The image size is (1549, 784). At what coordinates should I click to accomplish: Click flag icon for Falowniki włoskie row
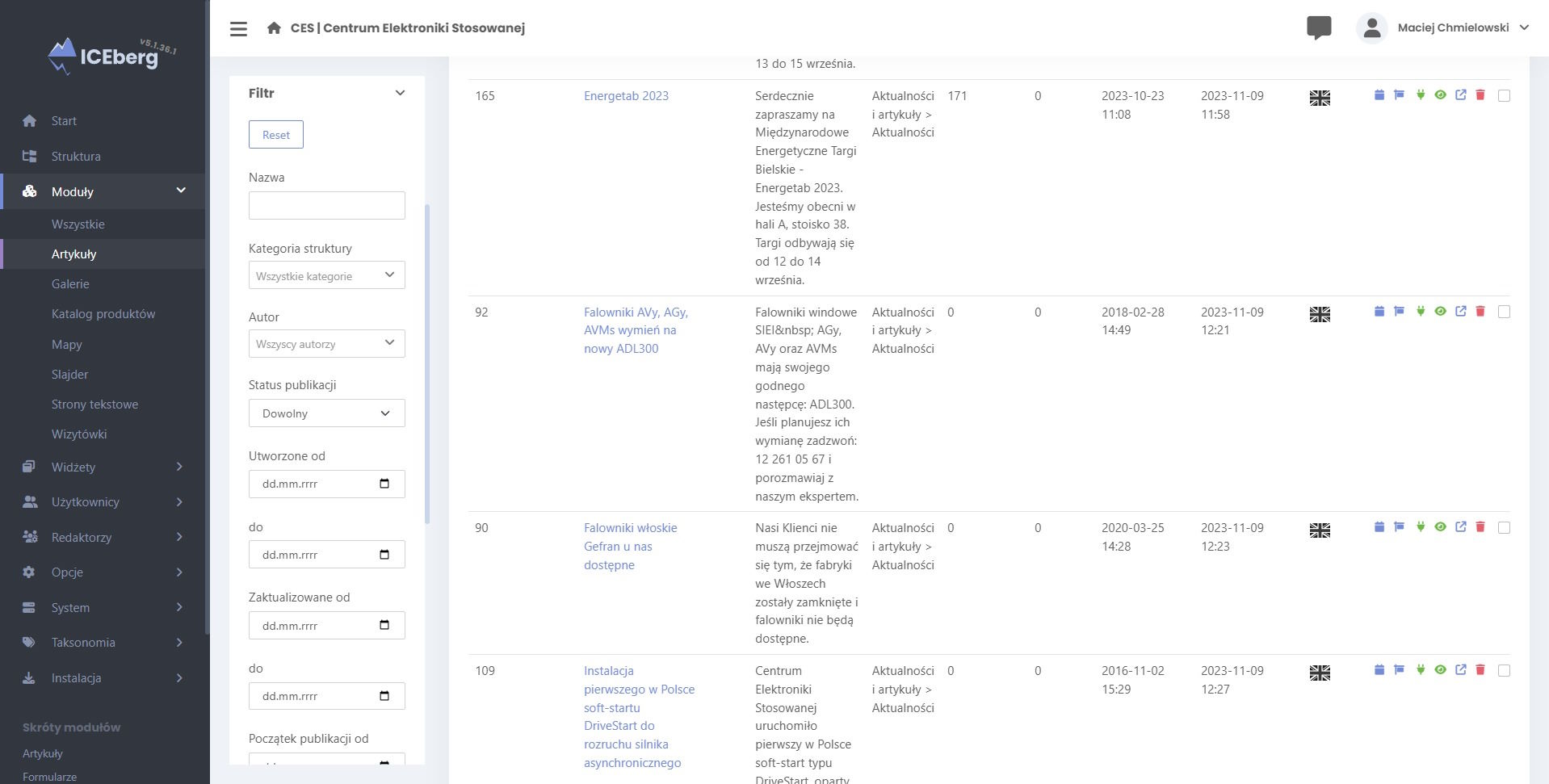pos(1399,527)
